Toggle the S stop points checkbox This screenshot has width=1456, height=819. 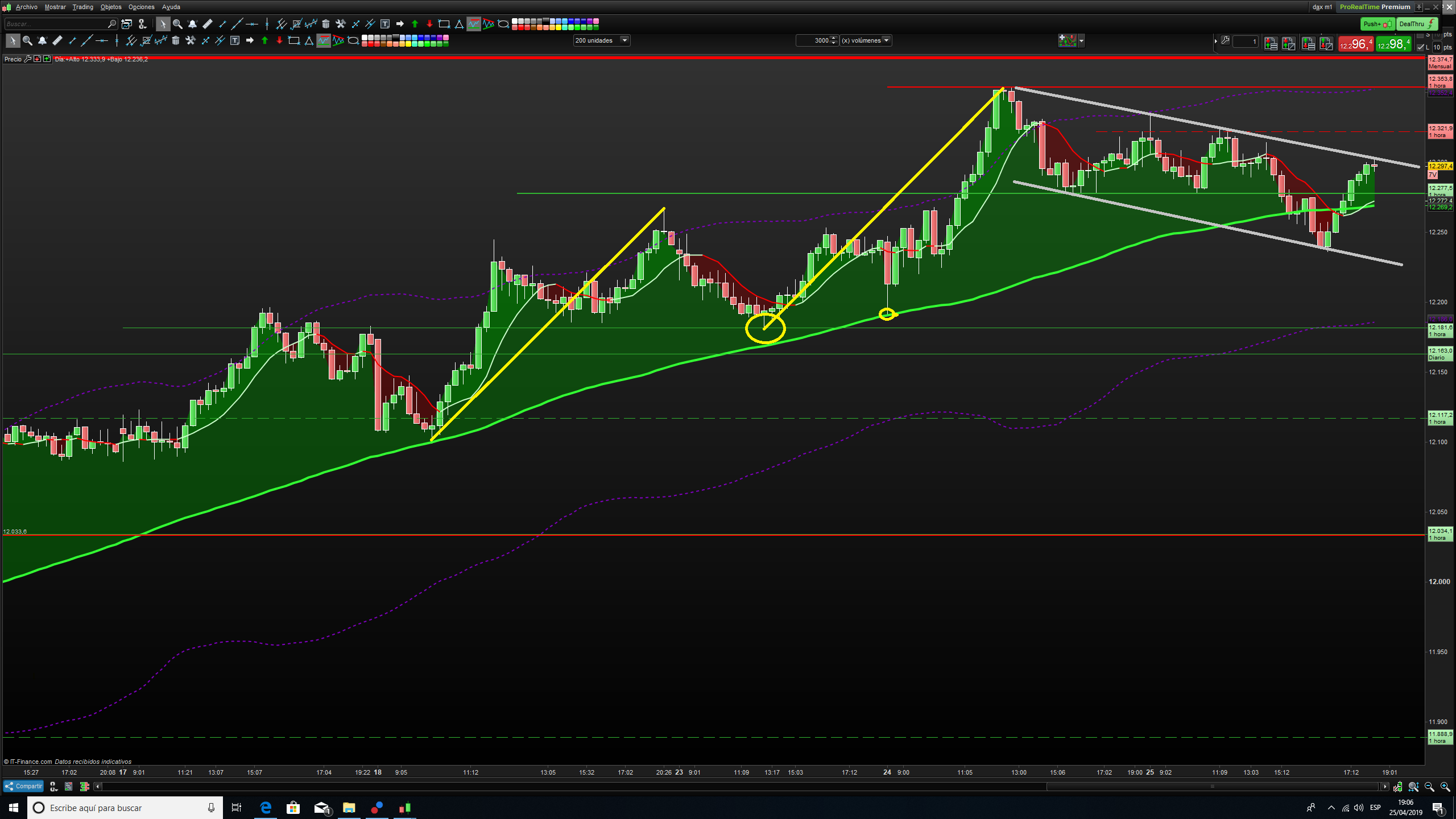point(1420,35)
